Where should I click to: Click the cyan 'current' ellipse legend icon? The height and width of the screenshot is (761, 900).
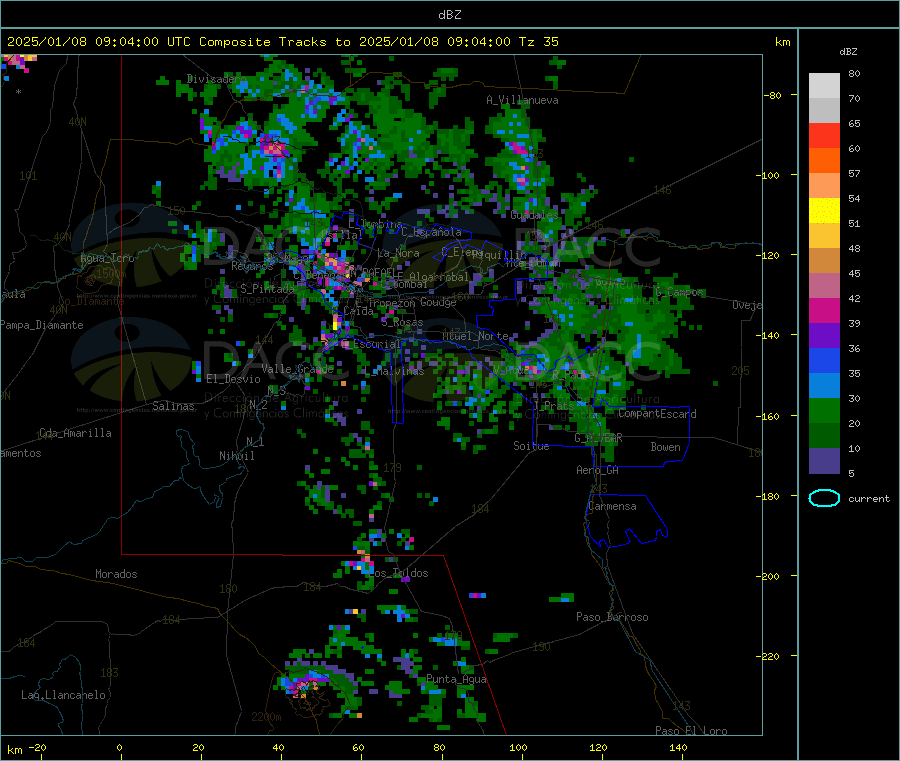824,498
